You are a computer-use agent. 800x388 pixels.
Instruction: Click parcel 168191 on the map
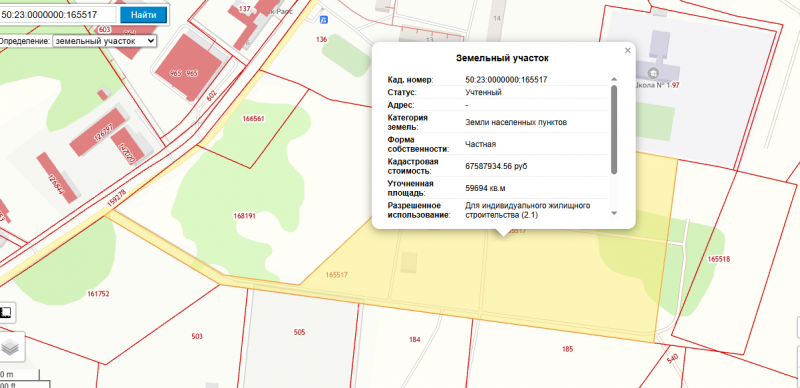pos(244,216)
